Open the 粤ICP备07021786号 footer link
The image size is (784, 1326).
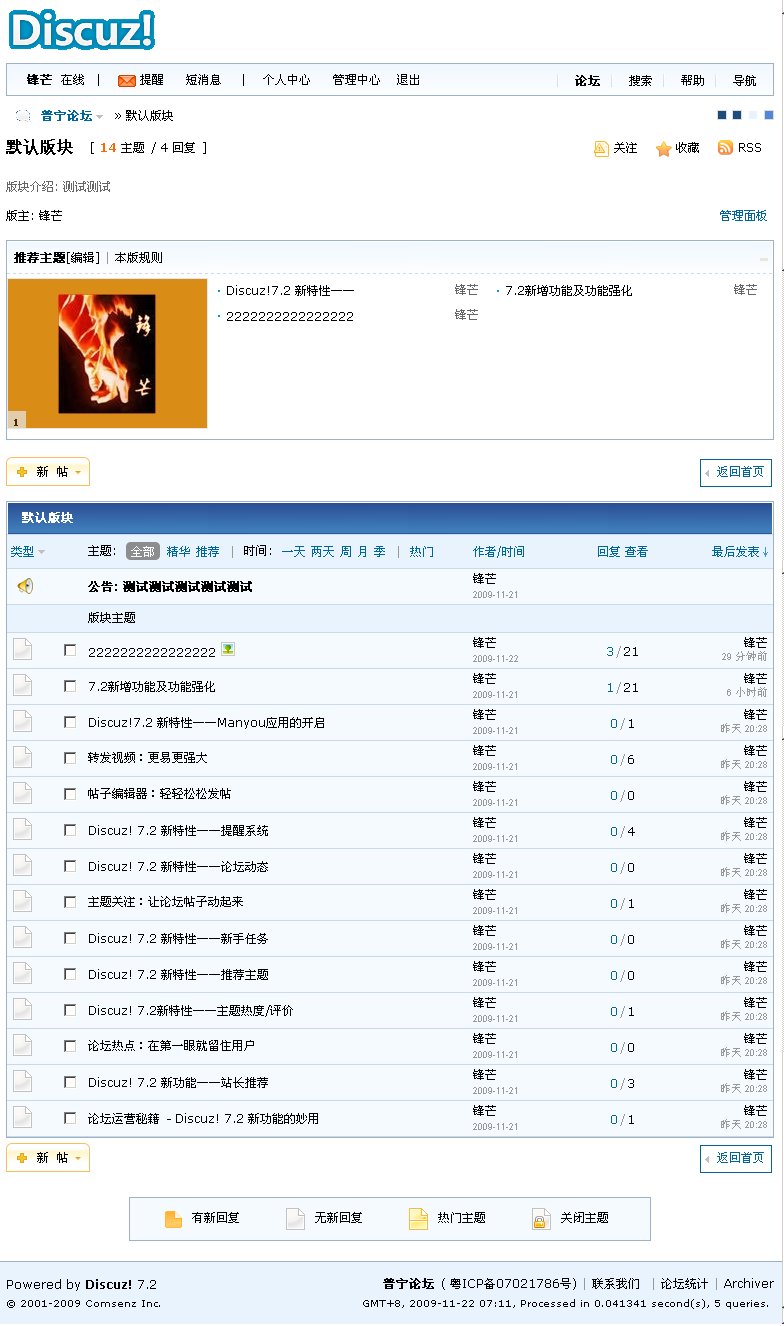pos(511,1284)
